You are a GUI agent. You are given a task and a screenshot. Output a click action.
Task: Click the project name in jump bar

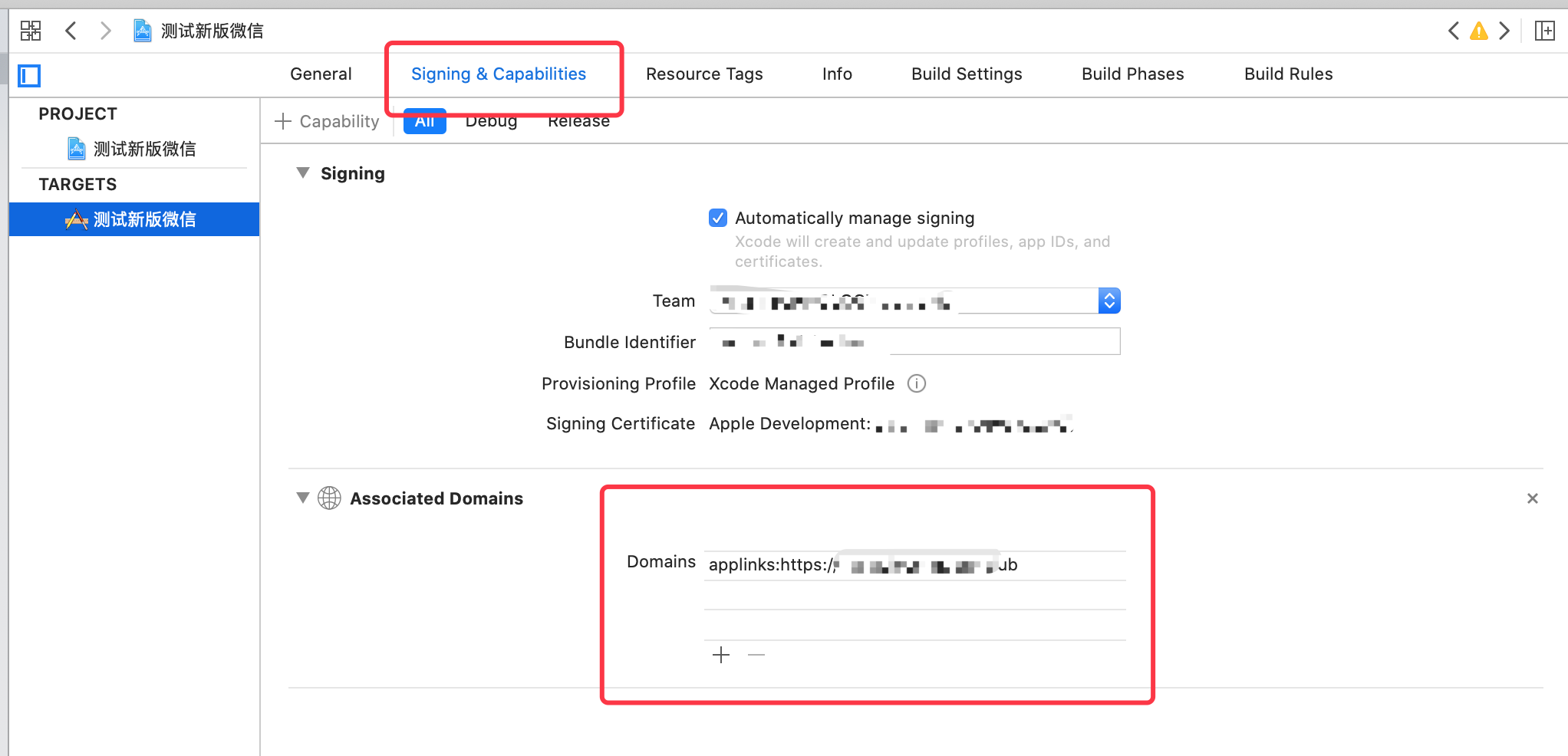pyautogui.click(x=212, y=31)
